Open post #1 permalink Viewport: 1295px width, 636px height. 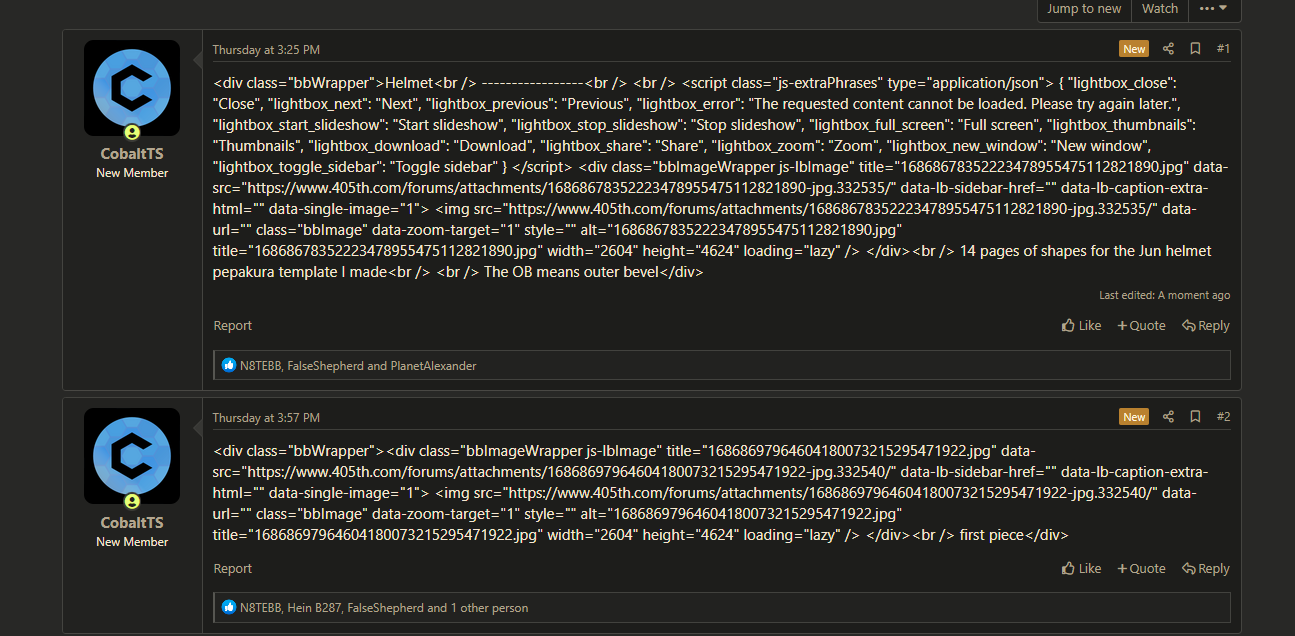1223,49
